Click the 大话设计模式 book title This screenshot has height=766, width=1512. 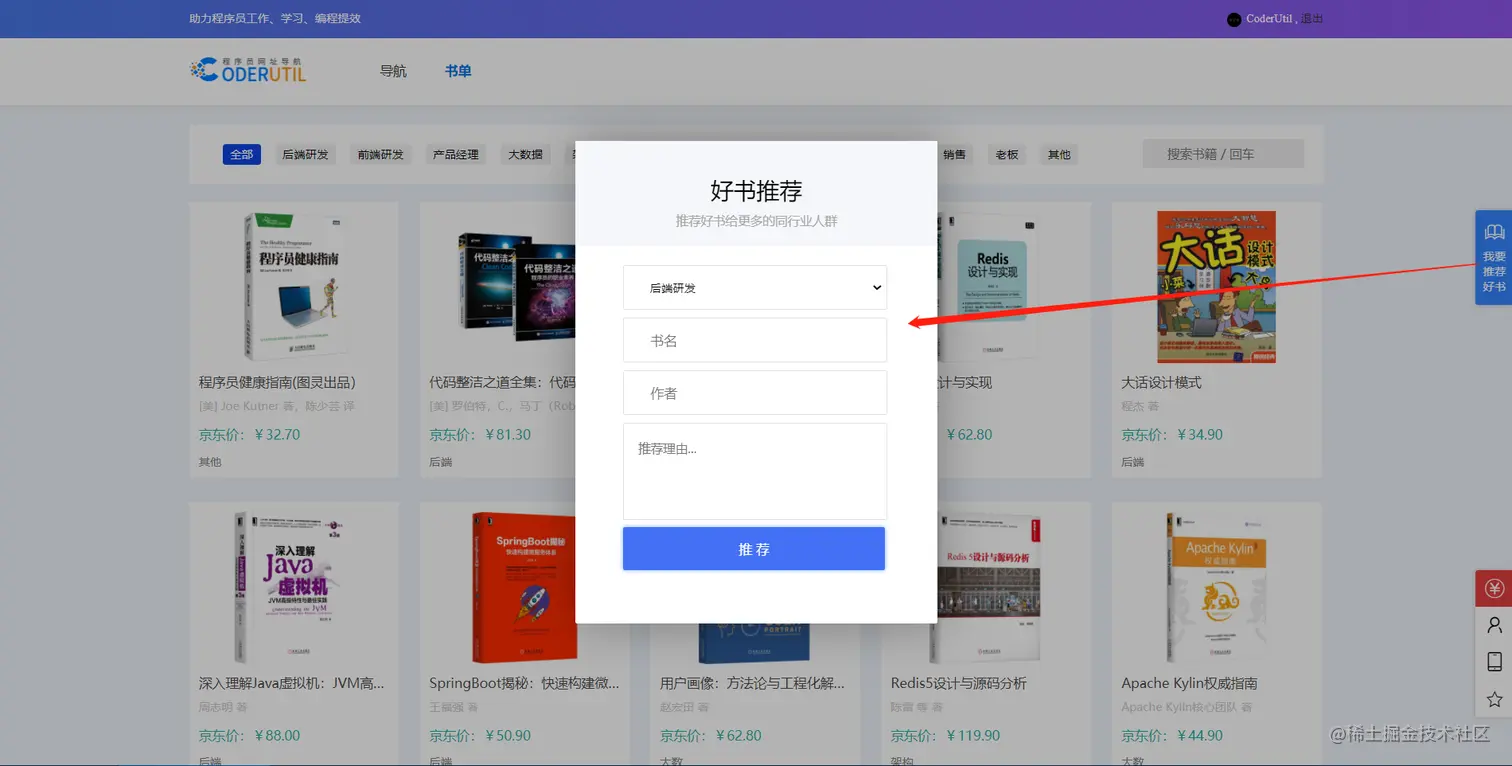click(x=1161, y=382)
